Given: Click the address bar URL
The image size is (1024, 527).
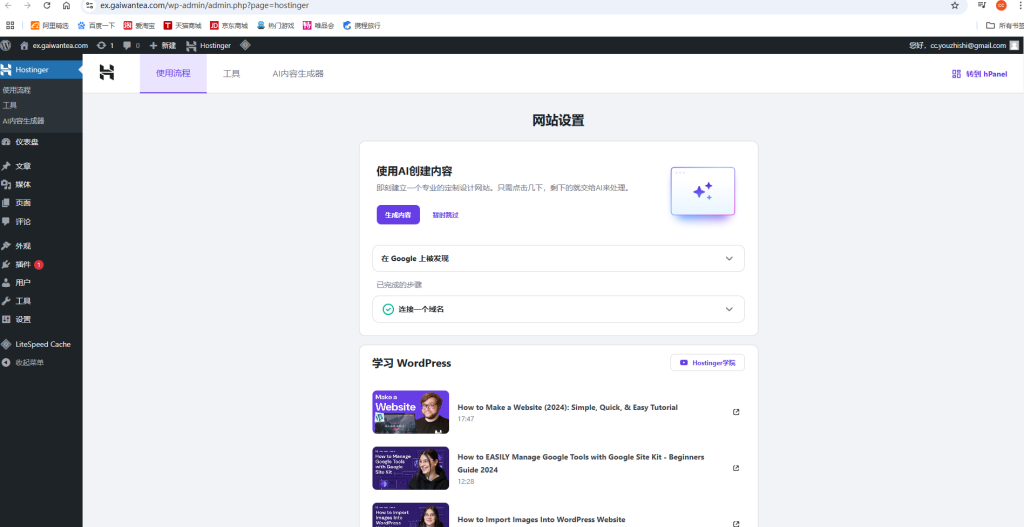Looking at the screenshot, I should (204, 5).
